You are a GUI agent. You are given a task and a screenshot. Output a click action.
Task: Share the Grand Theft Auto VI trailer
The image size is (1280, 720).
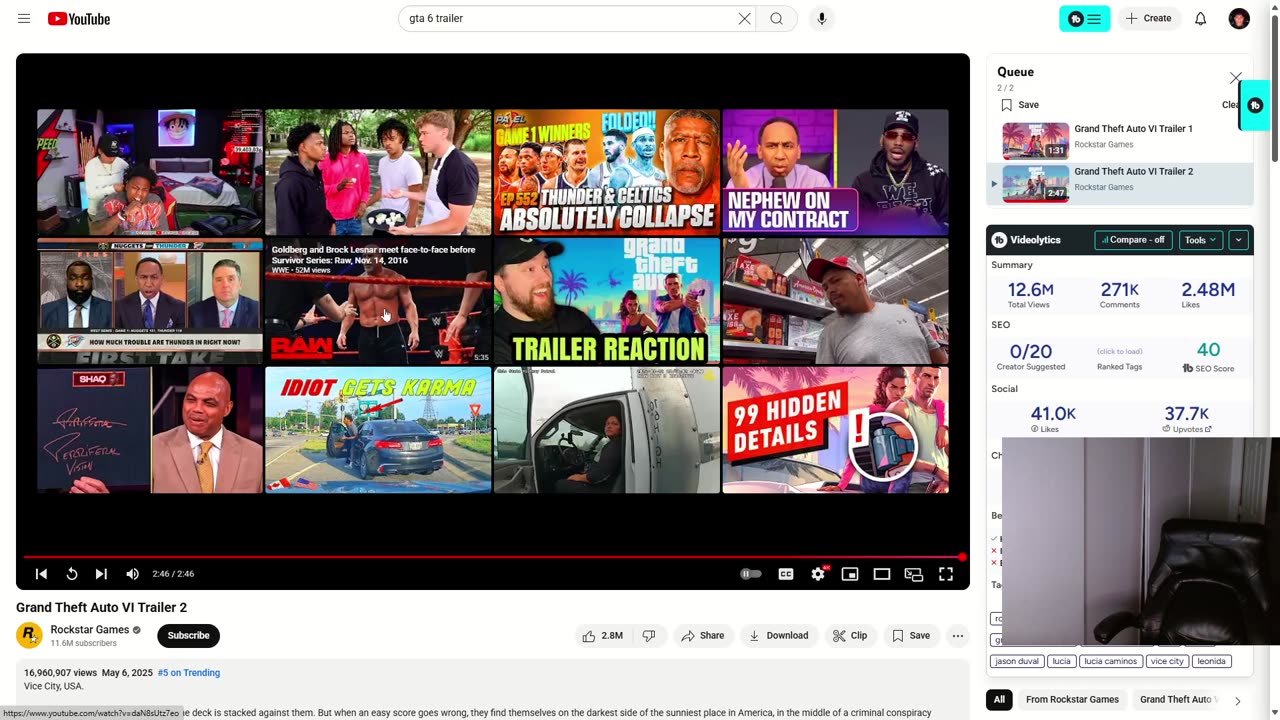coord(702,636)
